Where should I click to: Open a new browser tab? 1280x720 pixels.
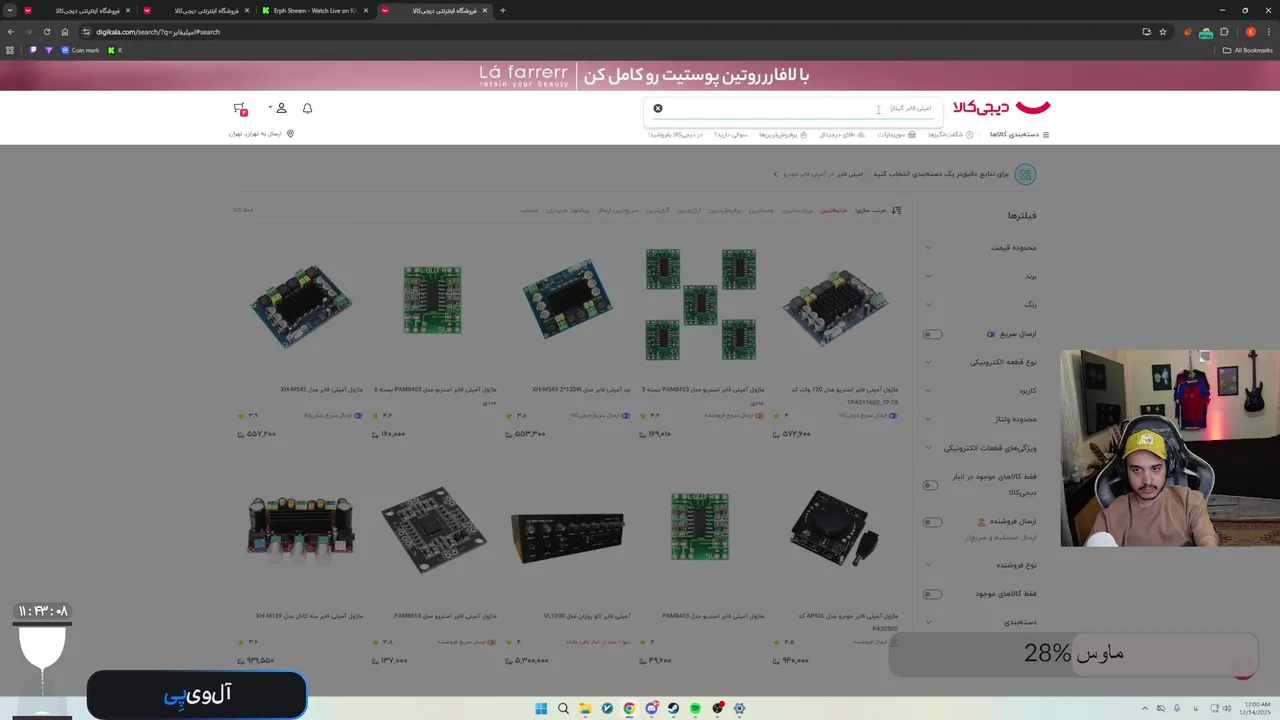[x=502, y=11]
